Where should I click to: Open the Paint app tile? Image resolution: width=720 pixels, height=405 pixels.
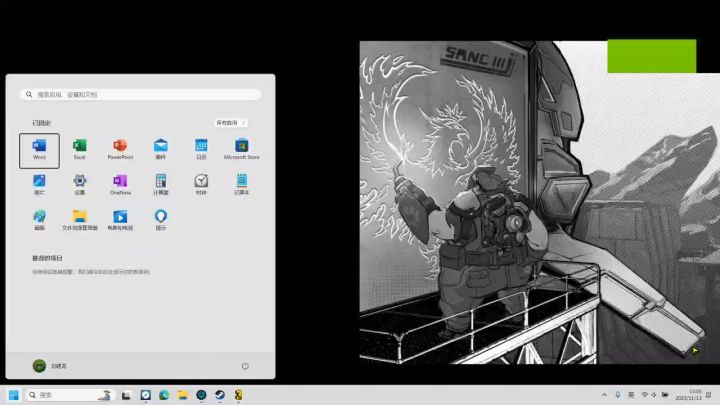39,220
